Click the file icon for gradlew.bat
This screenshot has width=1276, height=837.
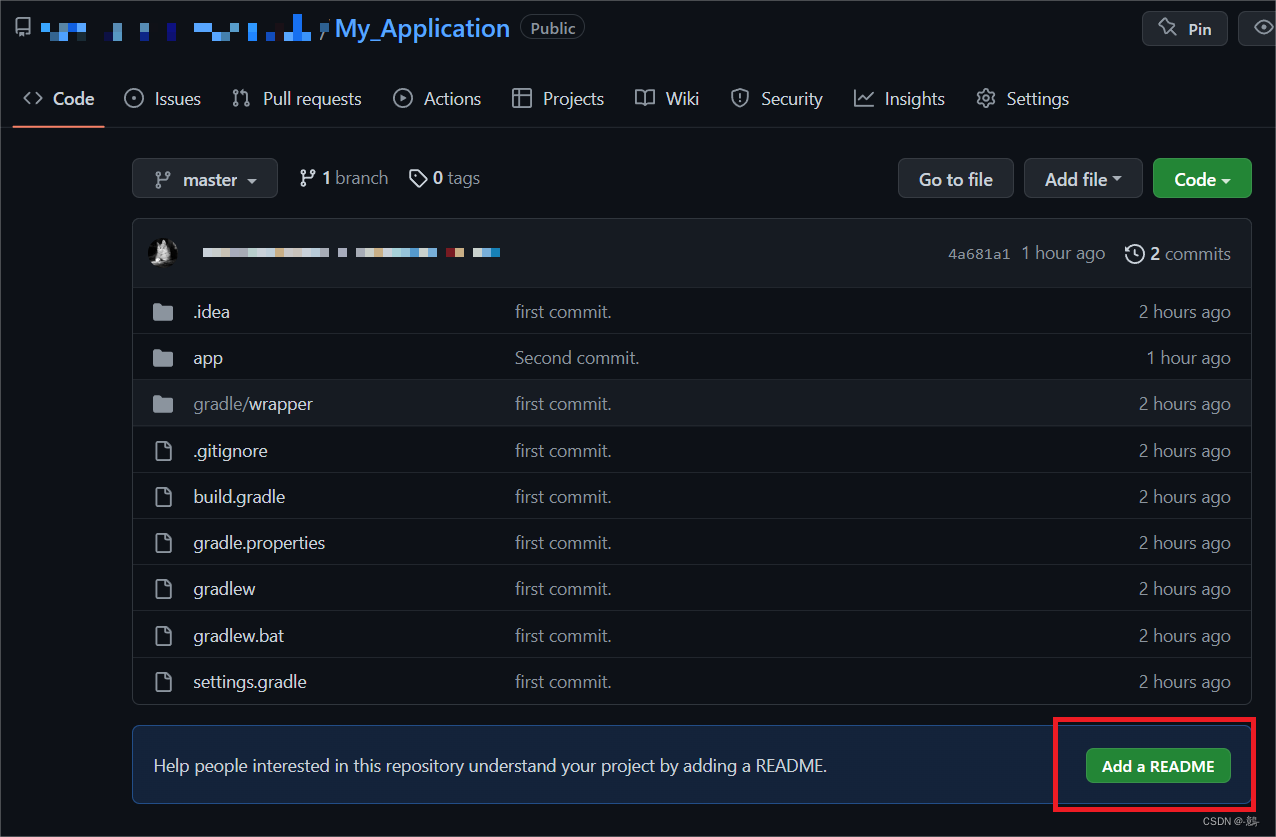[x=163, y=635]
